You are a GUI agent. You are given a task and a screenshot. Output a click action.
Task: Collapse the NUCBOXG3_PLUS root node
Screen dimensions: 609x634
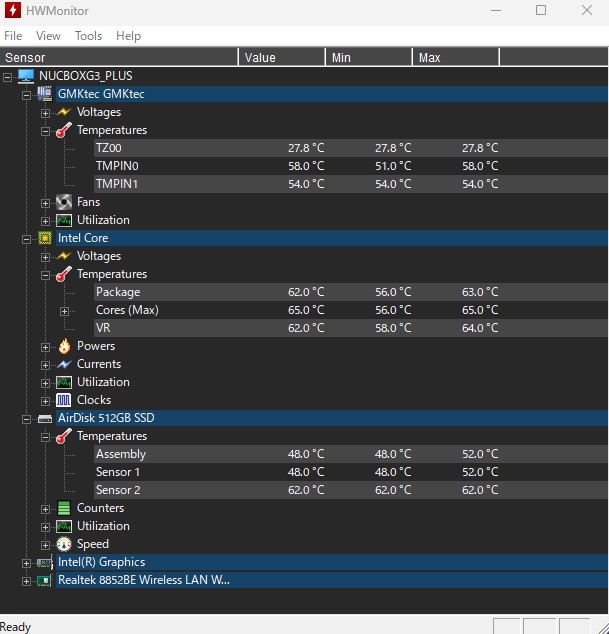pos(7,77)
